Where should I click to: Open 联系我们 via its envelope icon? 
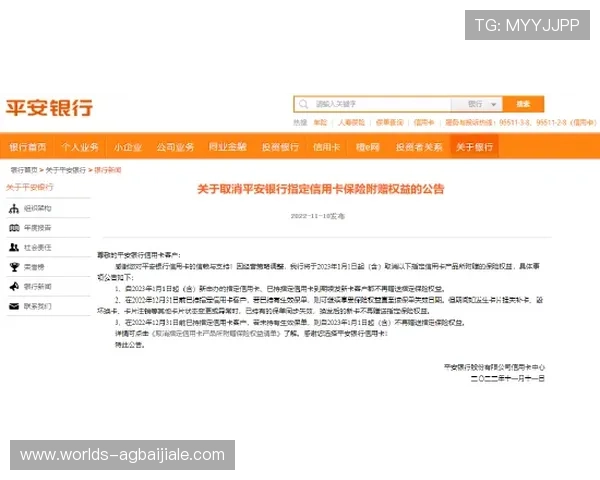[14, 306]
